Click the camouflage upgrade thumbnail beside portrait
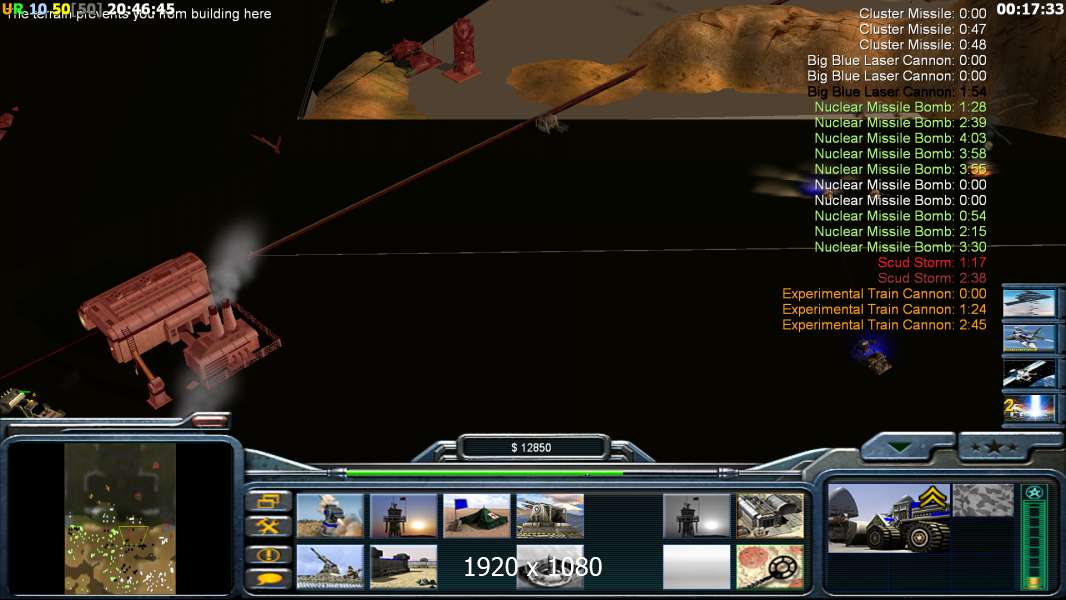 coord(983,500)
